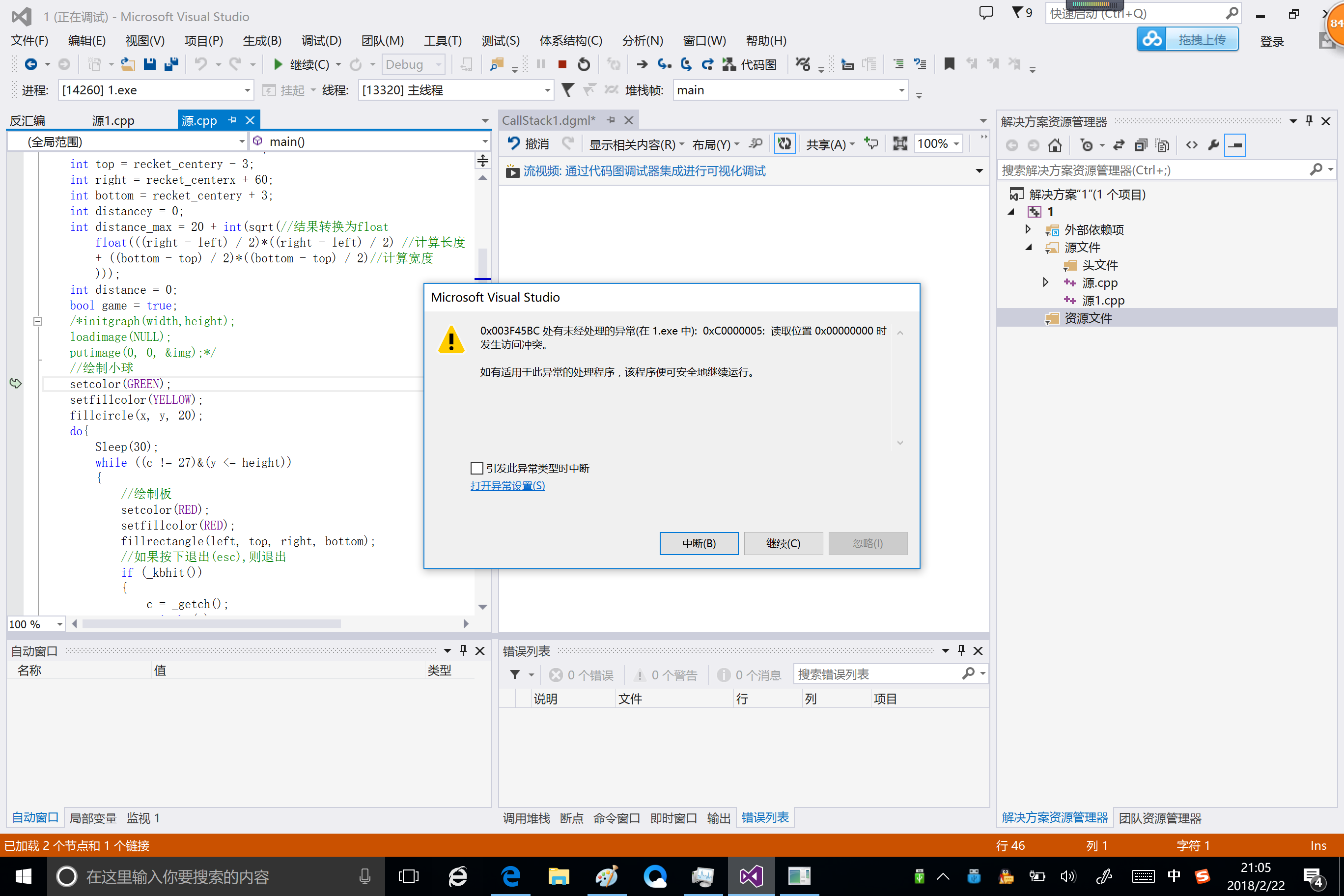Click the Save All icon in toolbar
This screenshot has width=1344, height=896.
pos(171,64)
